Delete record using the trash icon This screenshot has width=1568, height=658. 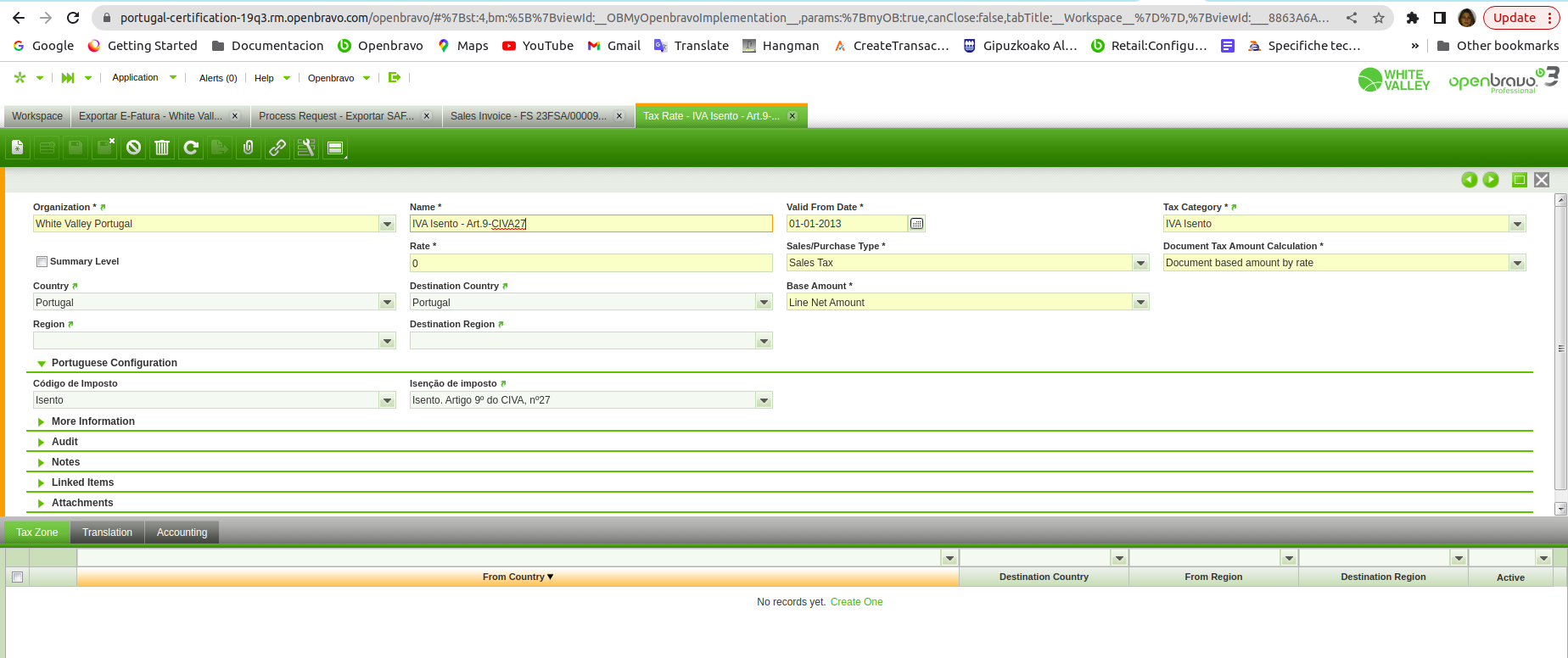pyautogui.click(x=162, y=148)
